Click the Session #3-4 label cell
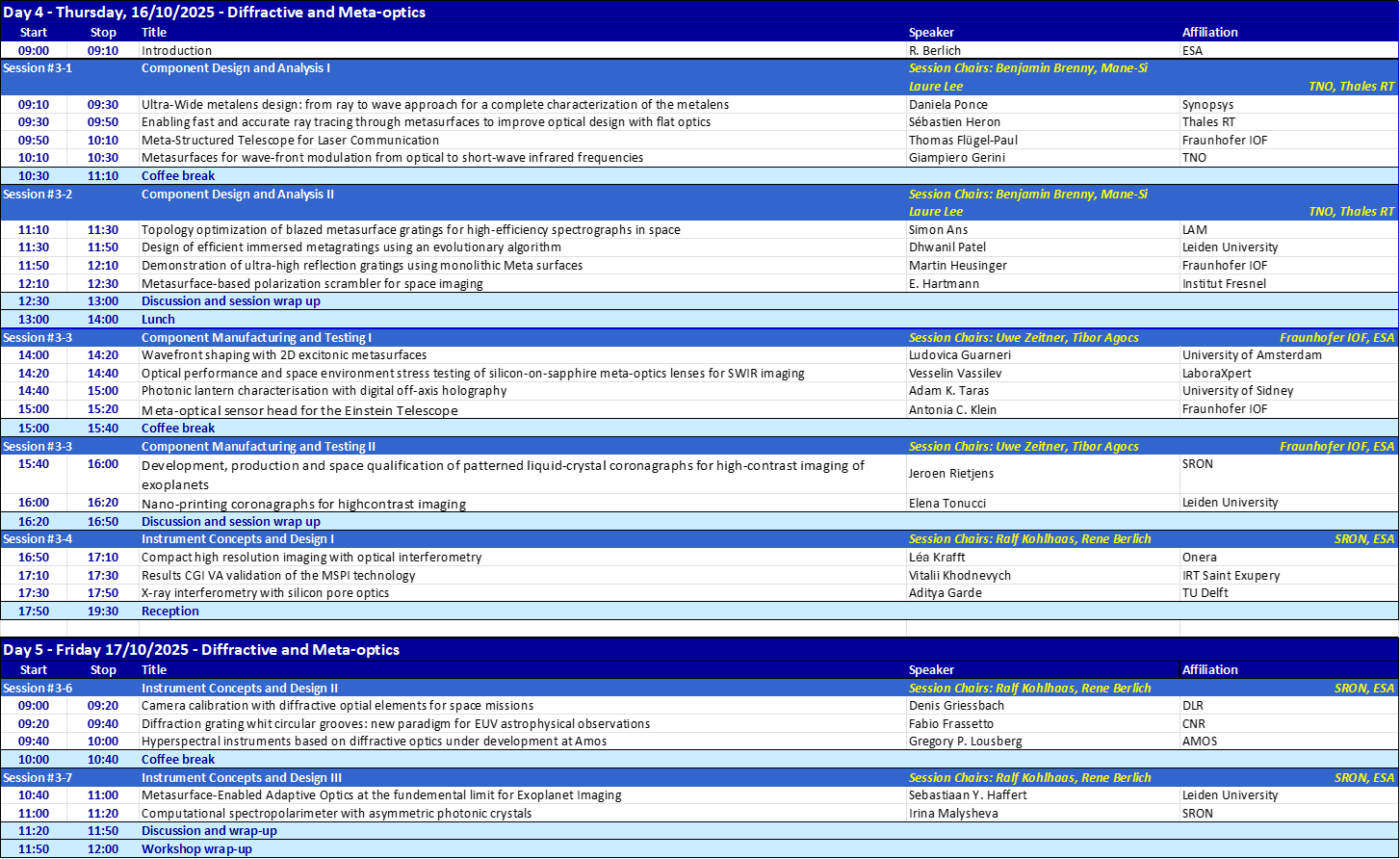 click(38, 539)
